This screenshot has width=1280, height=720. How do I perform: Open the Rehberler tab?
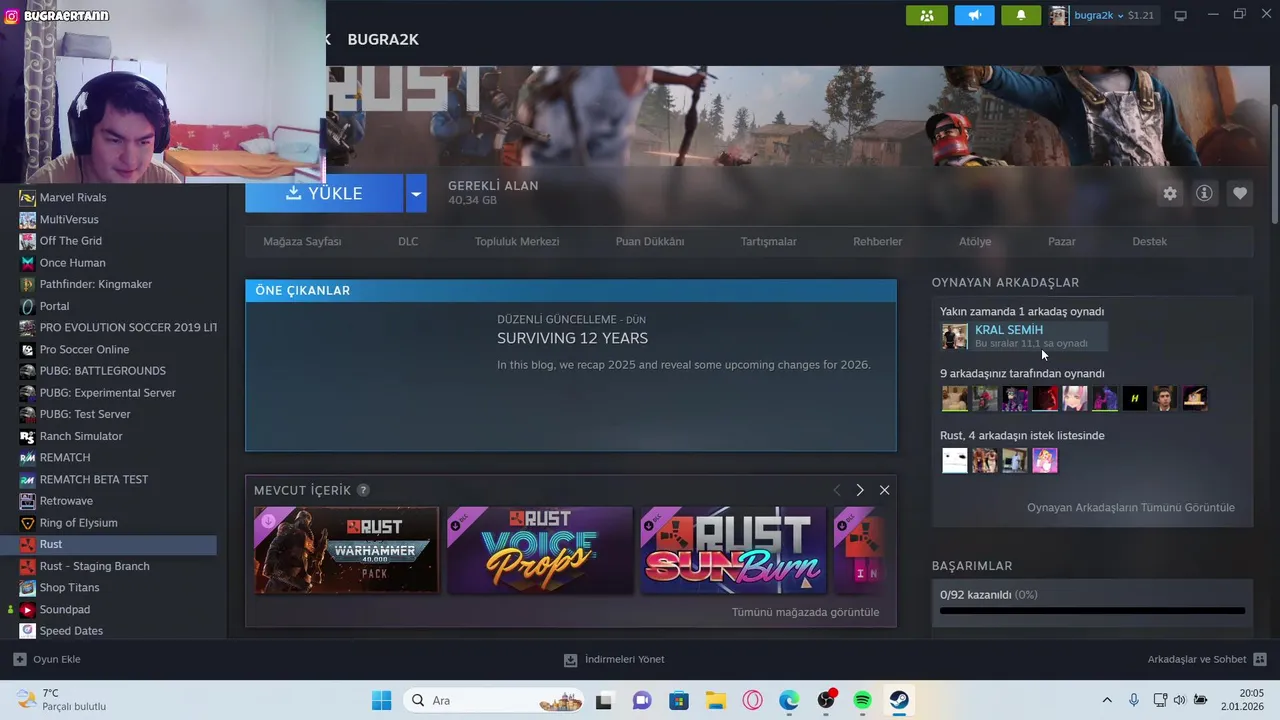tap(878, 241)
